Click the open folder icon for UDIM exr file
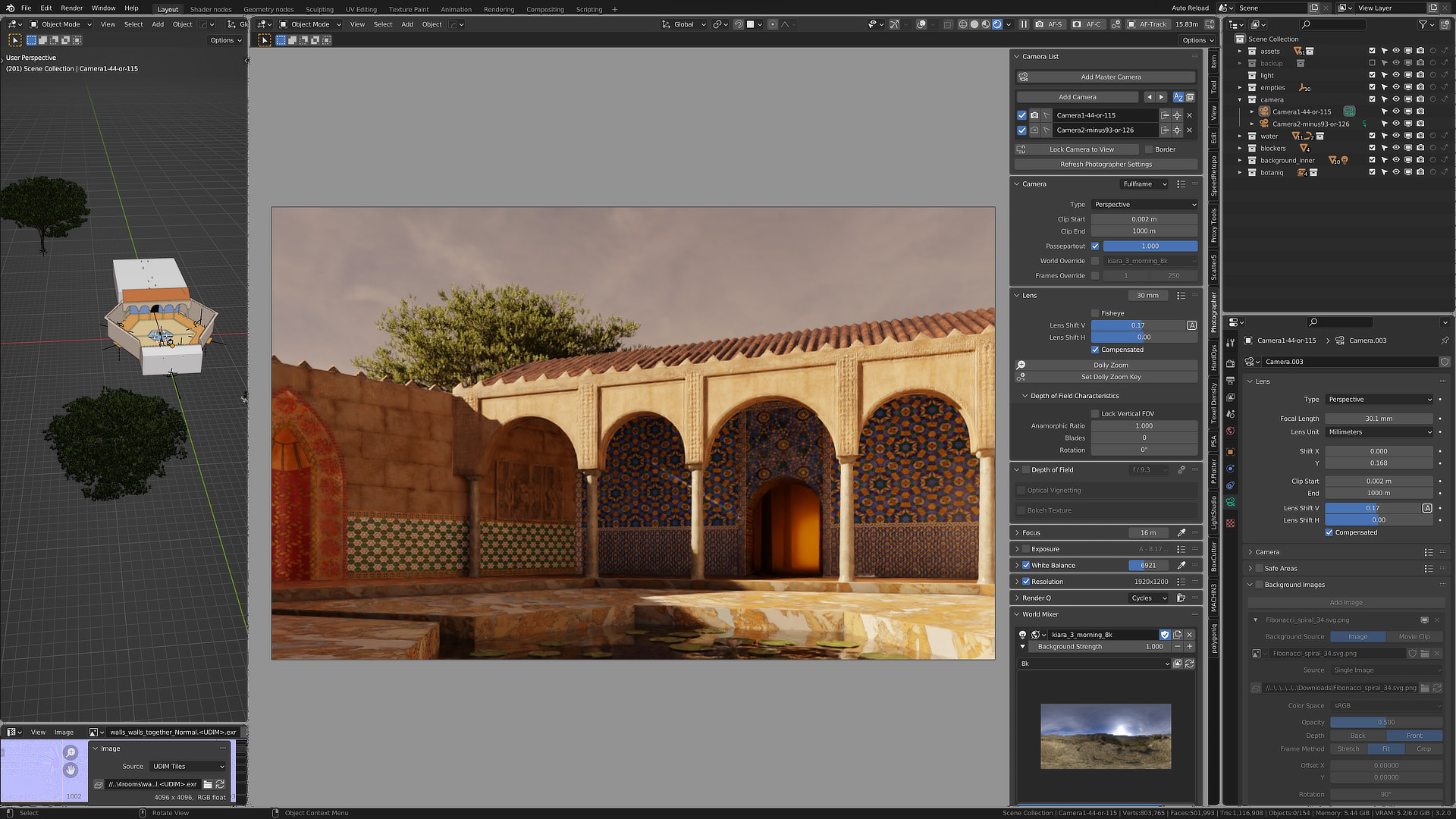 [208, 785]
